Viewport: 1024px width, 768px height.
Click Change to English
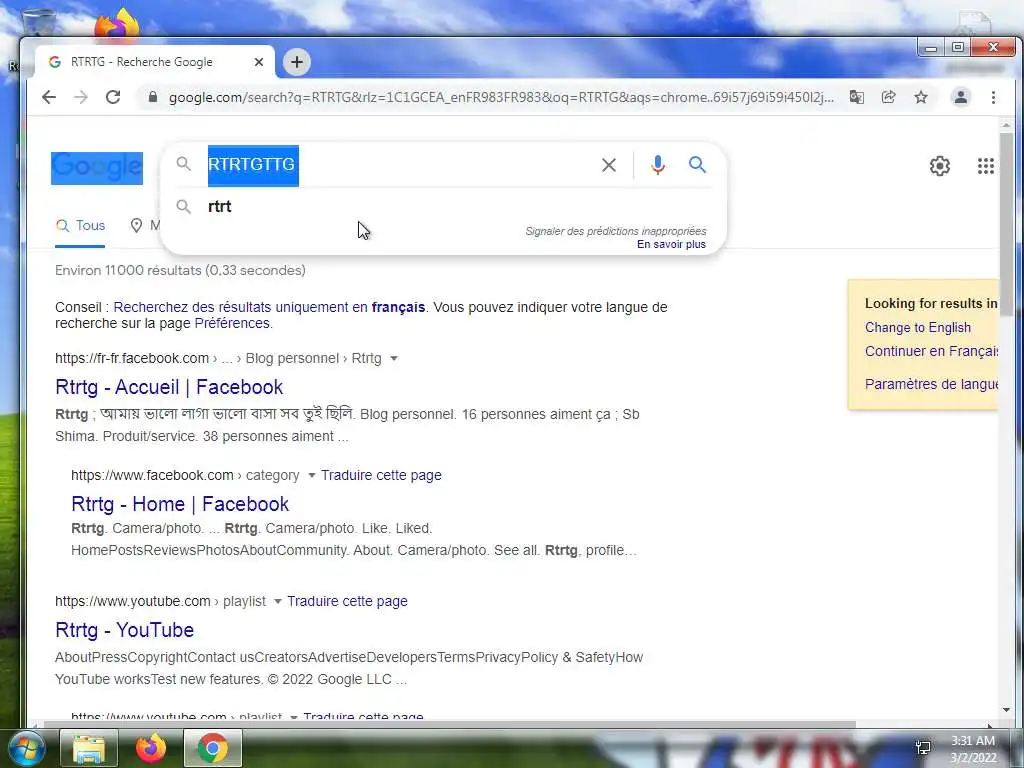pos(918,328)
